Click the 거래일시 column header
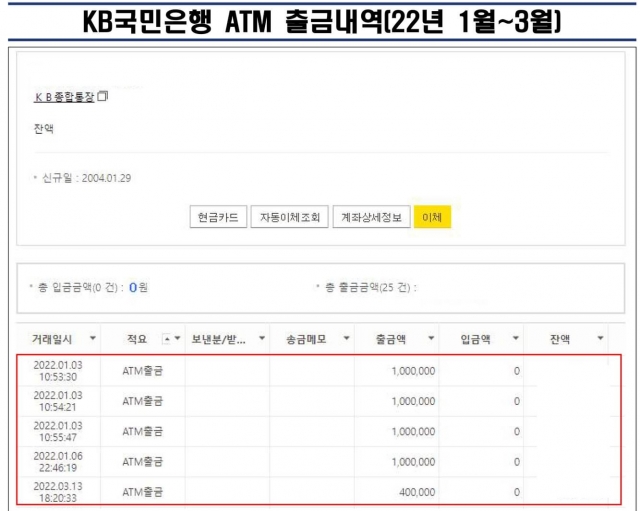This screenshot has width=640, height=511. [52, 339]
